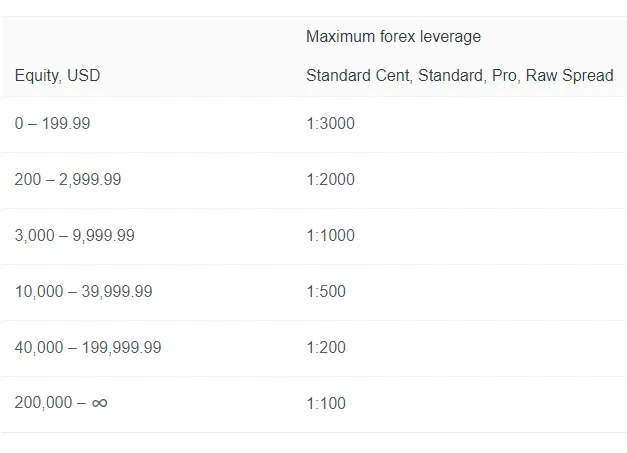Viewport: 627px width, 453px height.
Task: Click the word 'Pro' in account header
Action: [505, 76]
